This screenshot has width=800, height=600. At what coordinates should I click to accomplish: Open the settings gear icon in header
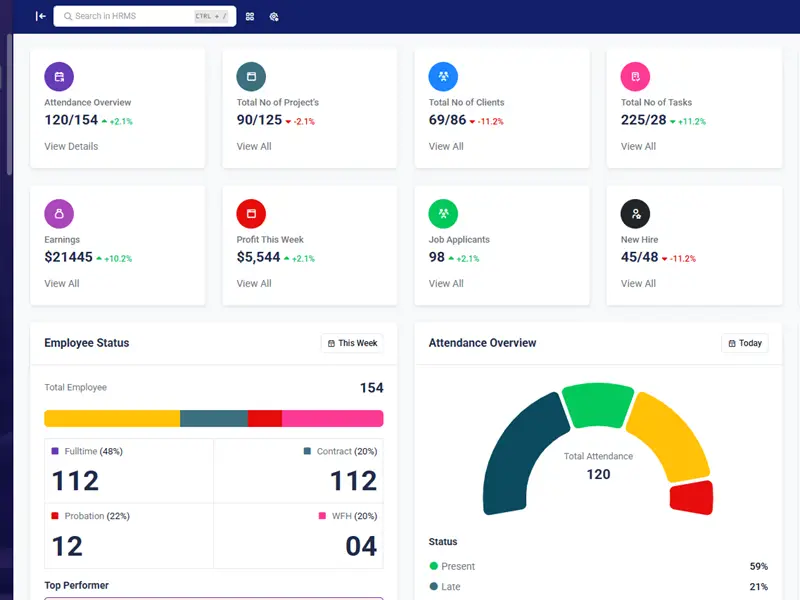tap(274, 17)
